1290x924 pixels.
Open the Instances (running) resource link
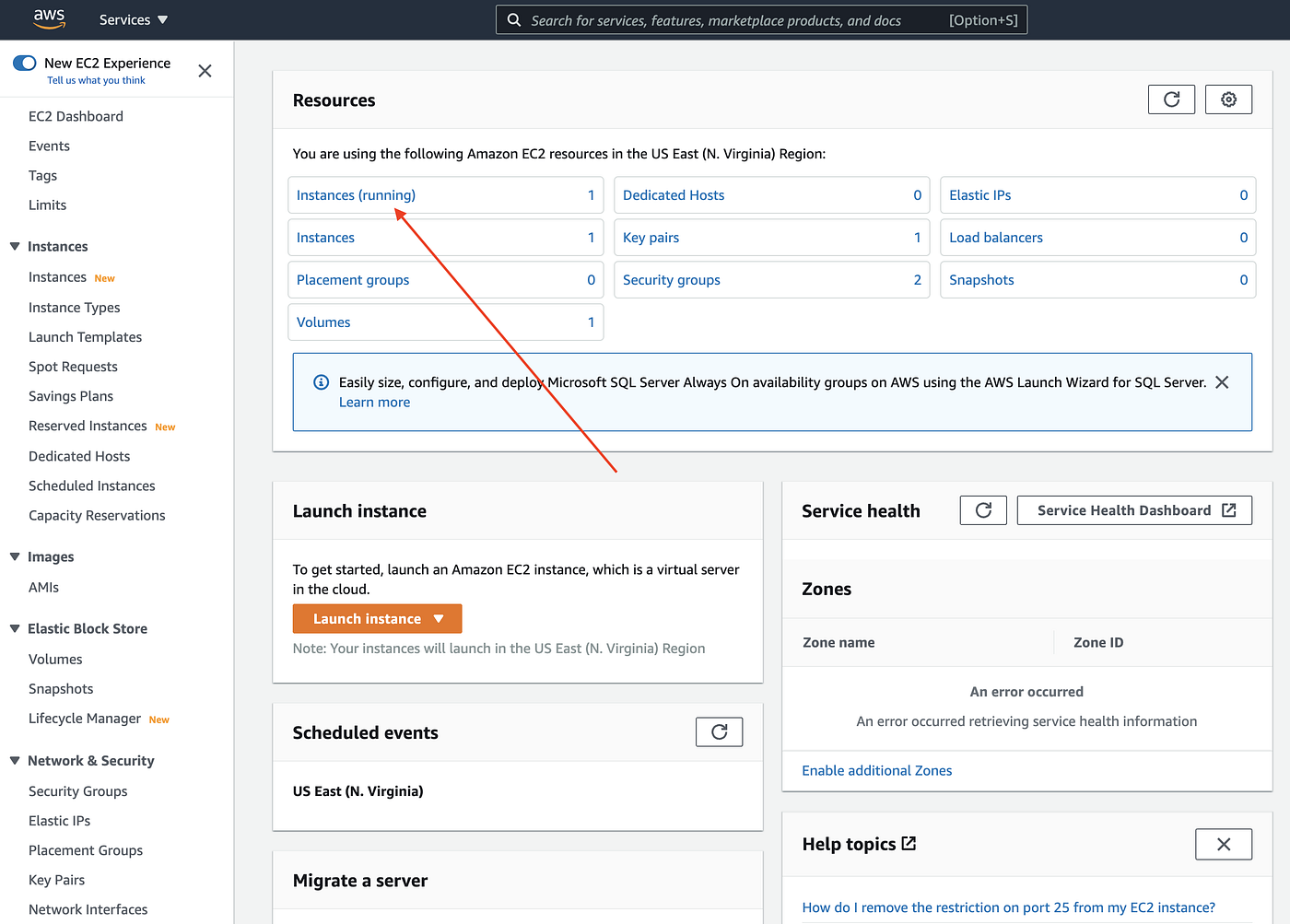click(356, 195)
